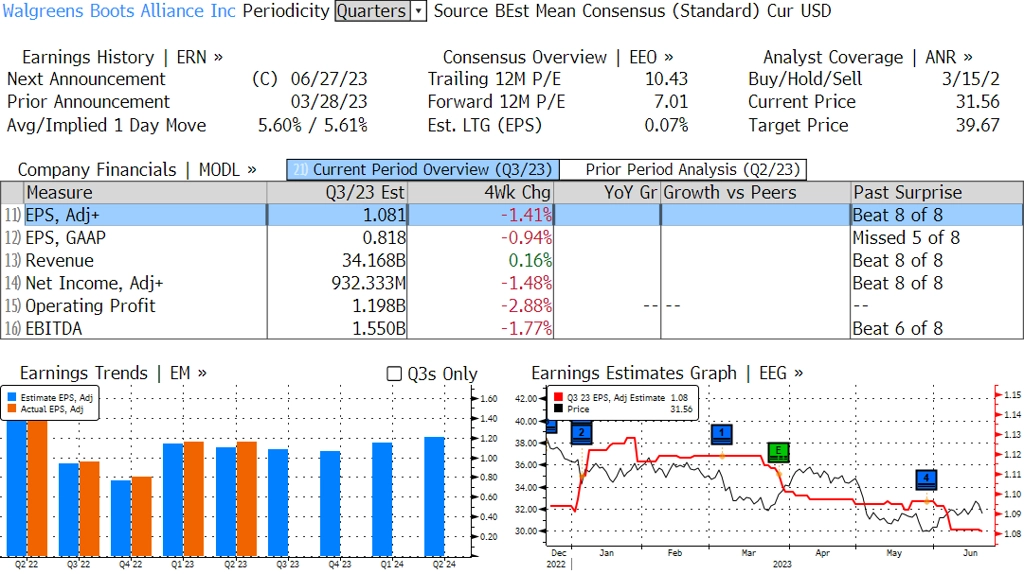
Task: Click the Q4'23 estimate bar in trends chart
Action: (330, 503)
